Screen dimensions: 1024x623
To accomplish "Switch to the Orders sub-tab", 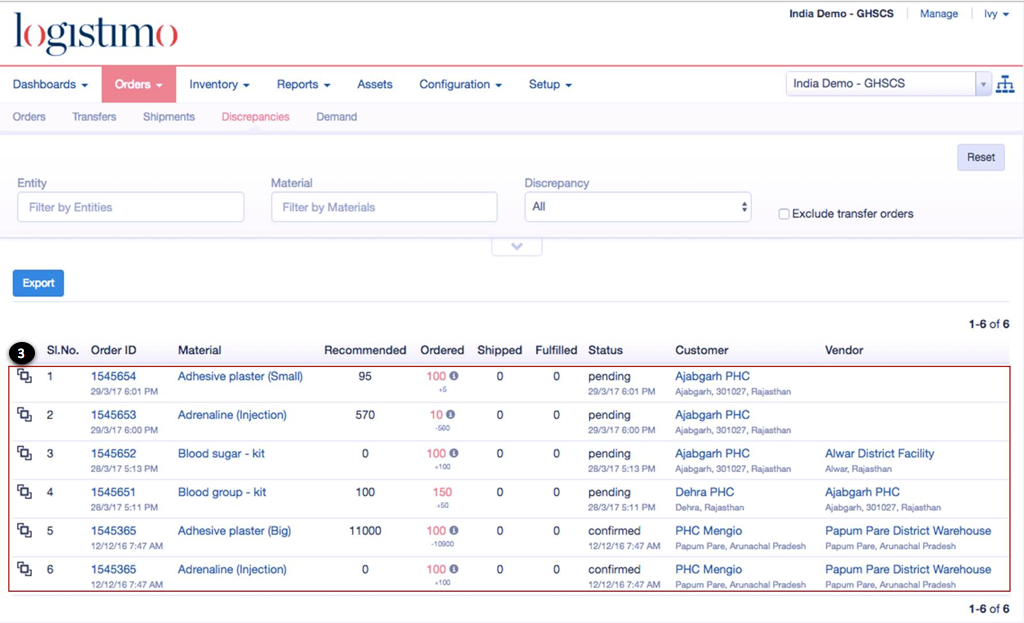I will click(x=29, y=117).
